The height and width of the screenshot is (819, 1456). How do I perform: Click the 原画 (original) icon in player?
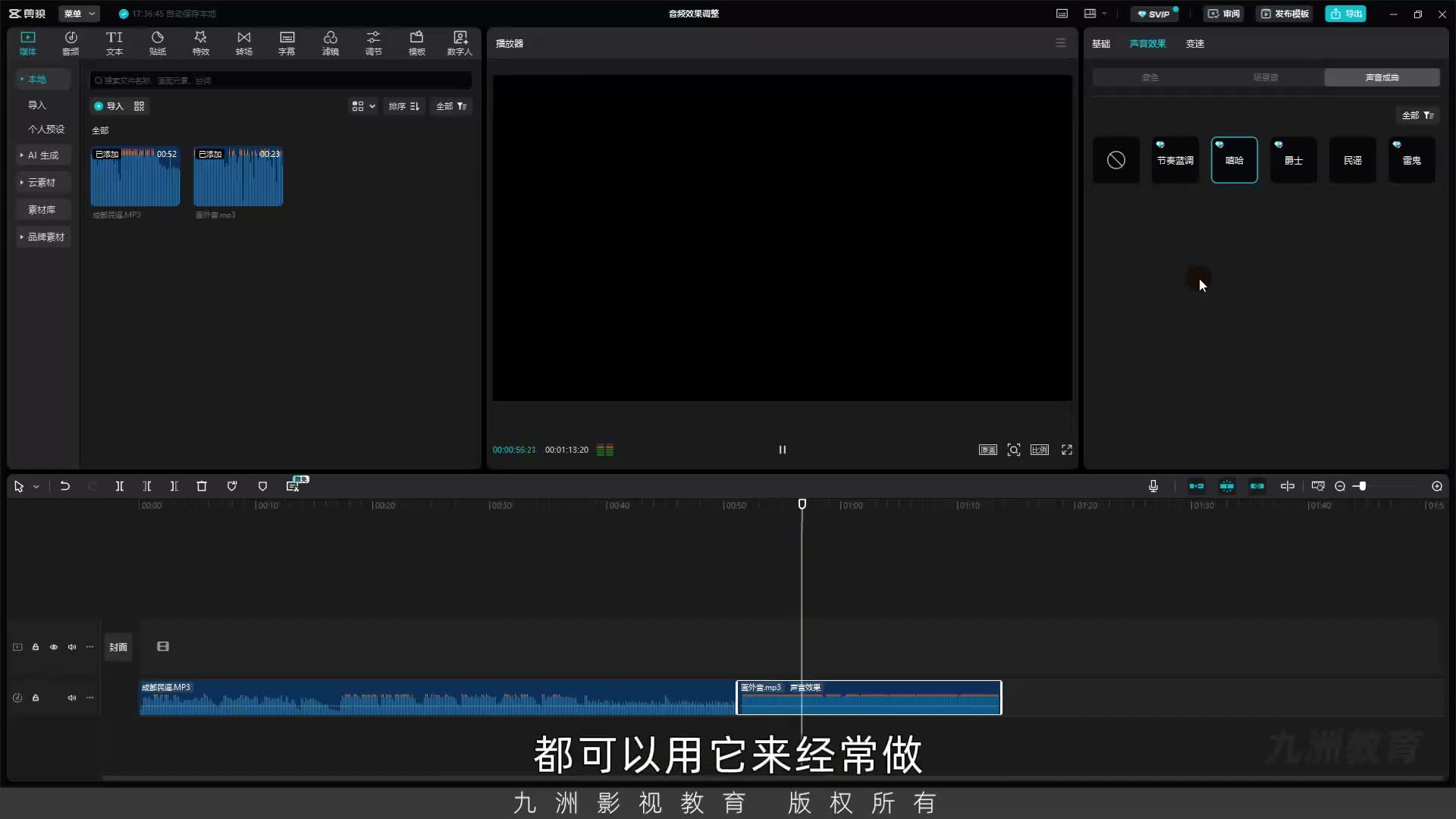[x=987, y=450]
